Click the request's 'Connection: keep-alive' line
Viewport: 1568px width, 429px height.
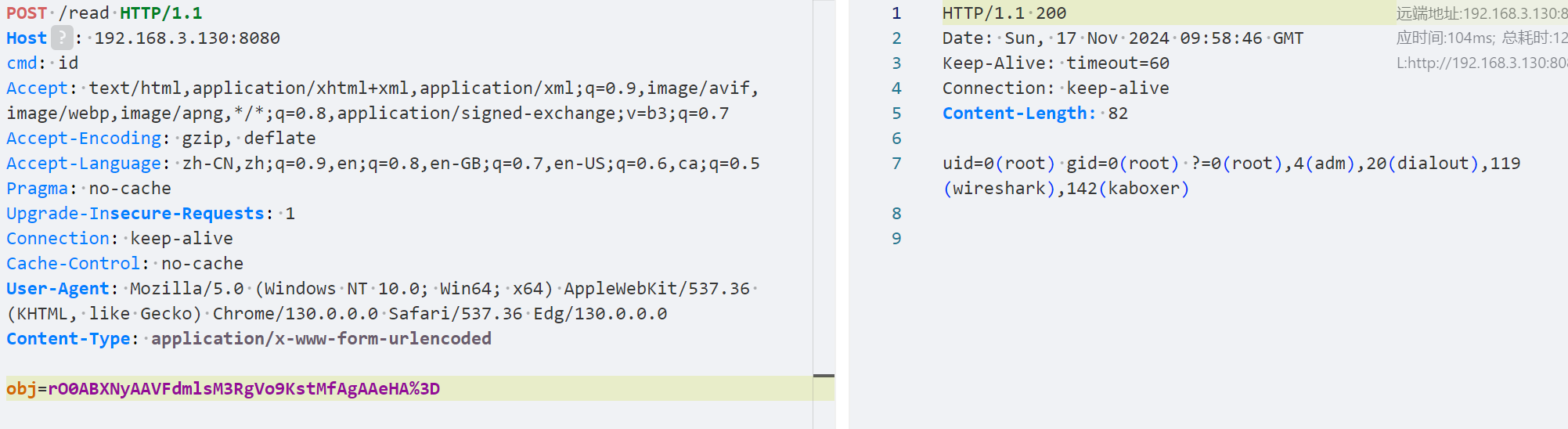coord(120,239)
